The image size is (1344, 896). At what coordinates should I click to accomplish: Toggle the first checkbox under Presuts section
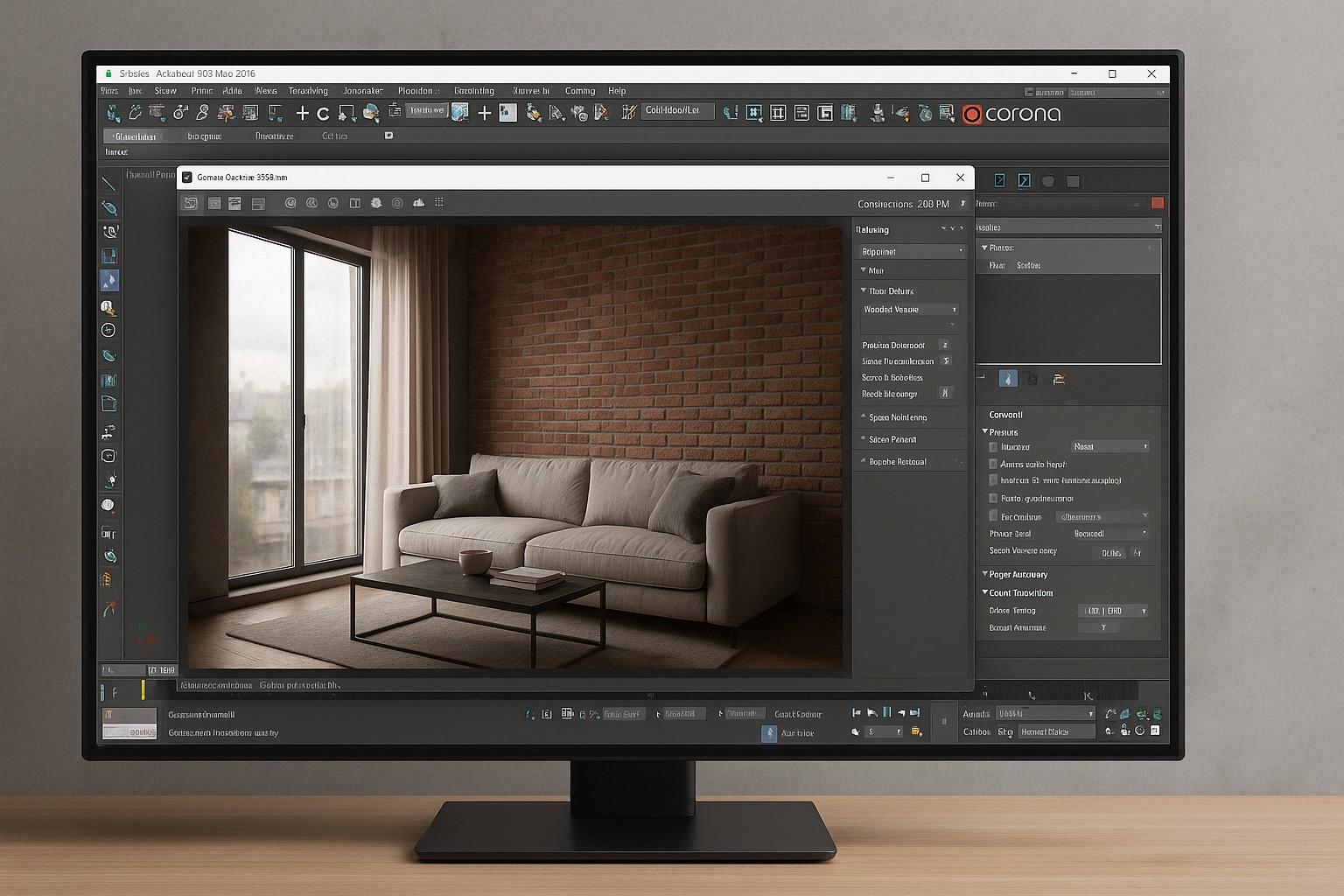pyautogui.click(x=993, y=447)
